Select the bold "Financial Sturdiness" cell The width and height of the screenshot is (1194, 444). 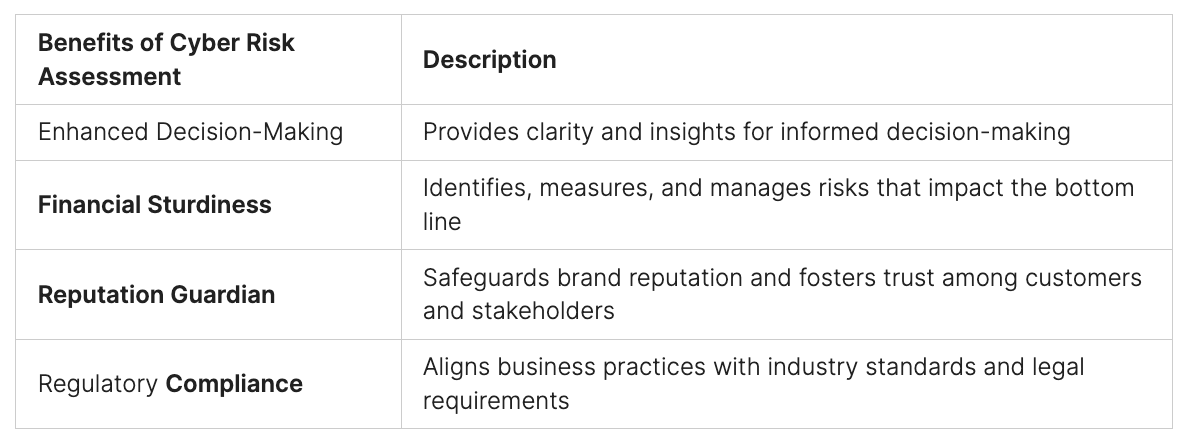[x=154, y=205]
